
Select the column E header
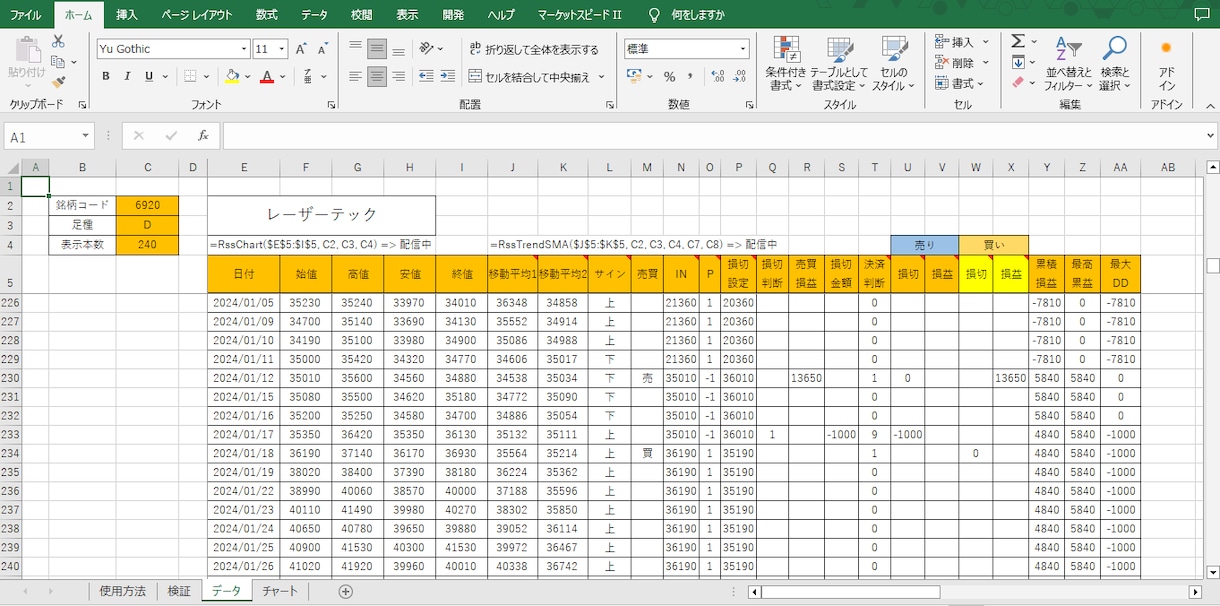pyautogui.click(x=244, y=167)
